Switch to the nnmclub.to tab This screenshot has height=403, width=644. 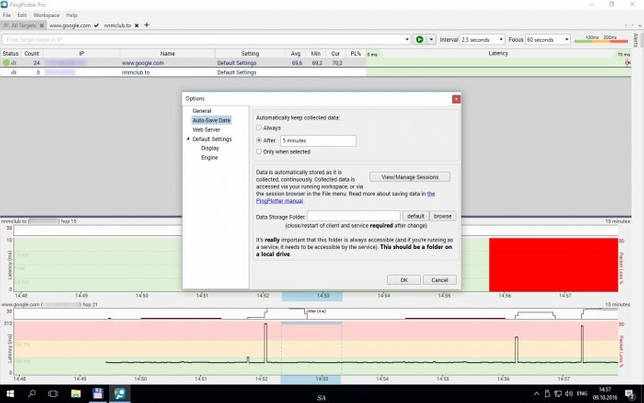click(117, 25)
